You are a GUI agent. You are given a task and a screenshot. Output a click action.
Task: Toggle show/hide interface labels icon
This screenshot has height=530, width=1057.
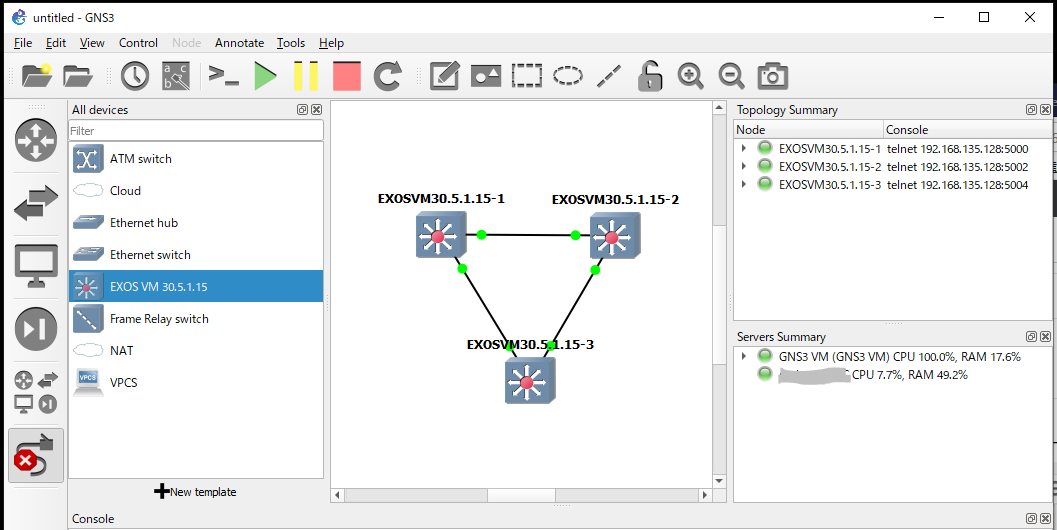pos(176,76)
